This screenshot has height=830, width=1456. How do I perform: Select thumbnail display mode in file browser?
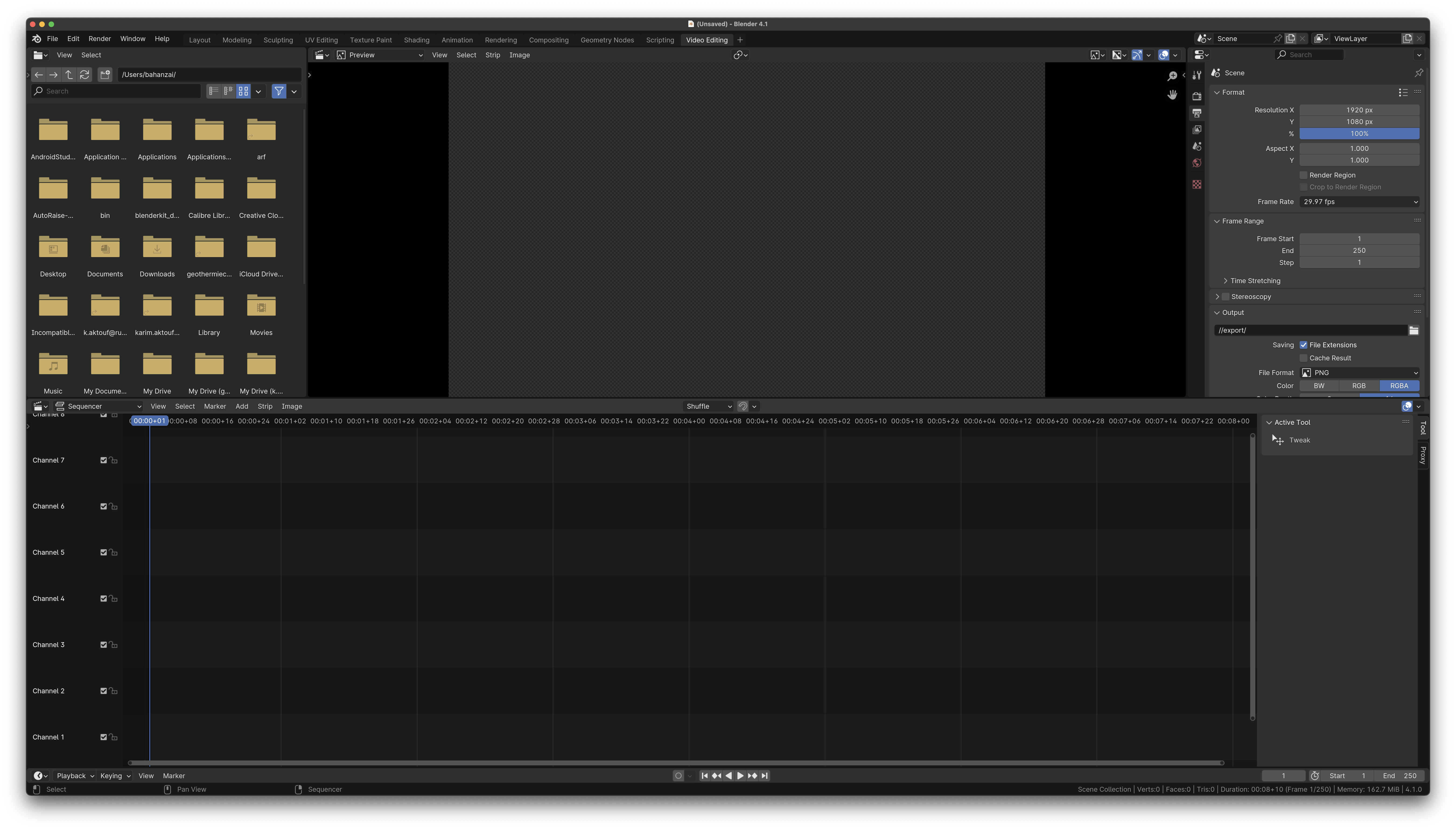(243, 91)
